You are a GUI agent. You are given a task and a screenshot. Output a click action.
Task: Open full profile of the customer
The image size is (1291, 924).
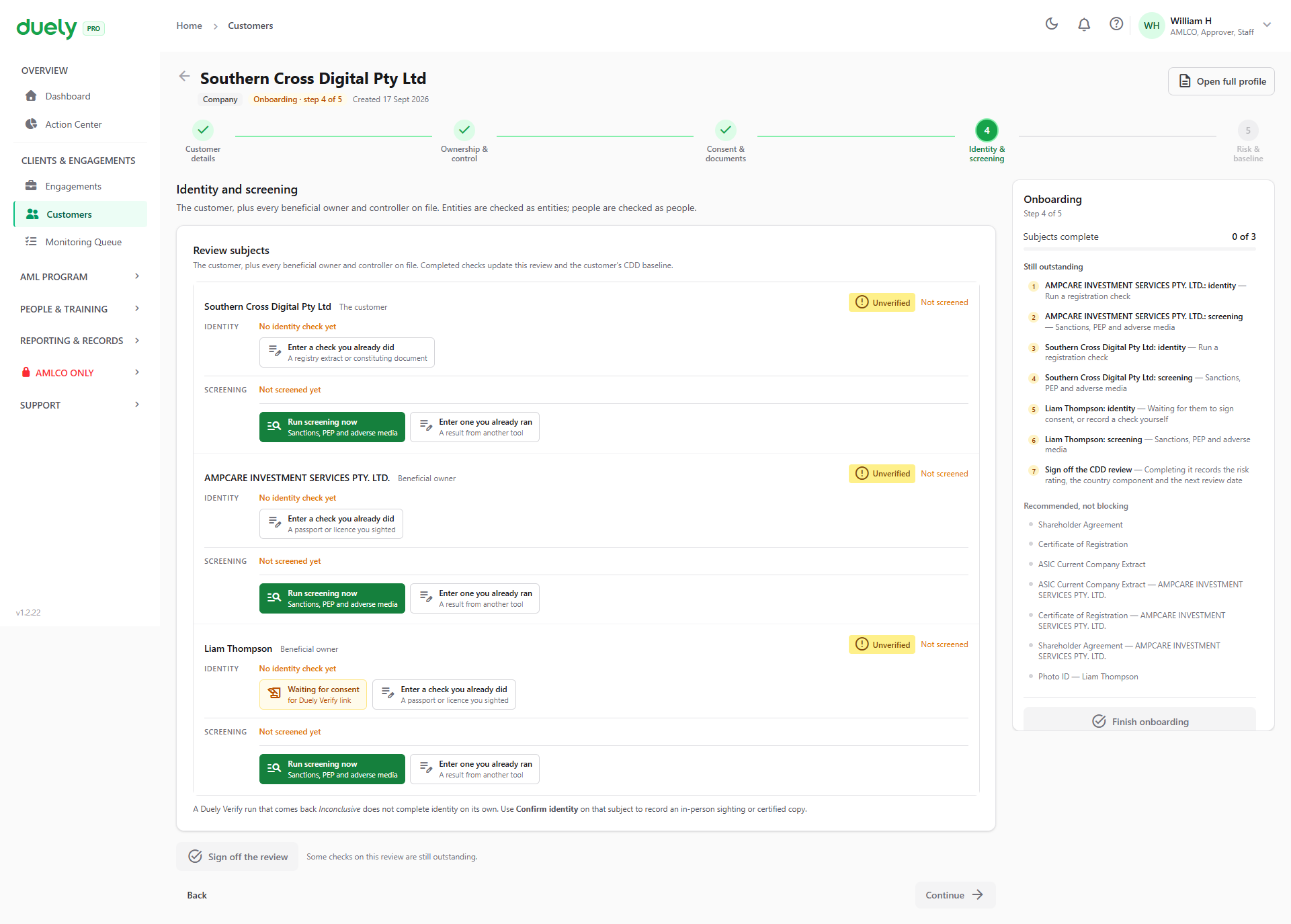pos(1221,81)
